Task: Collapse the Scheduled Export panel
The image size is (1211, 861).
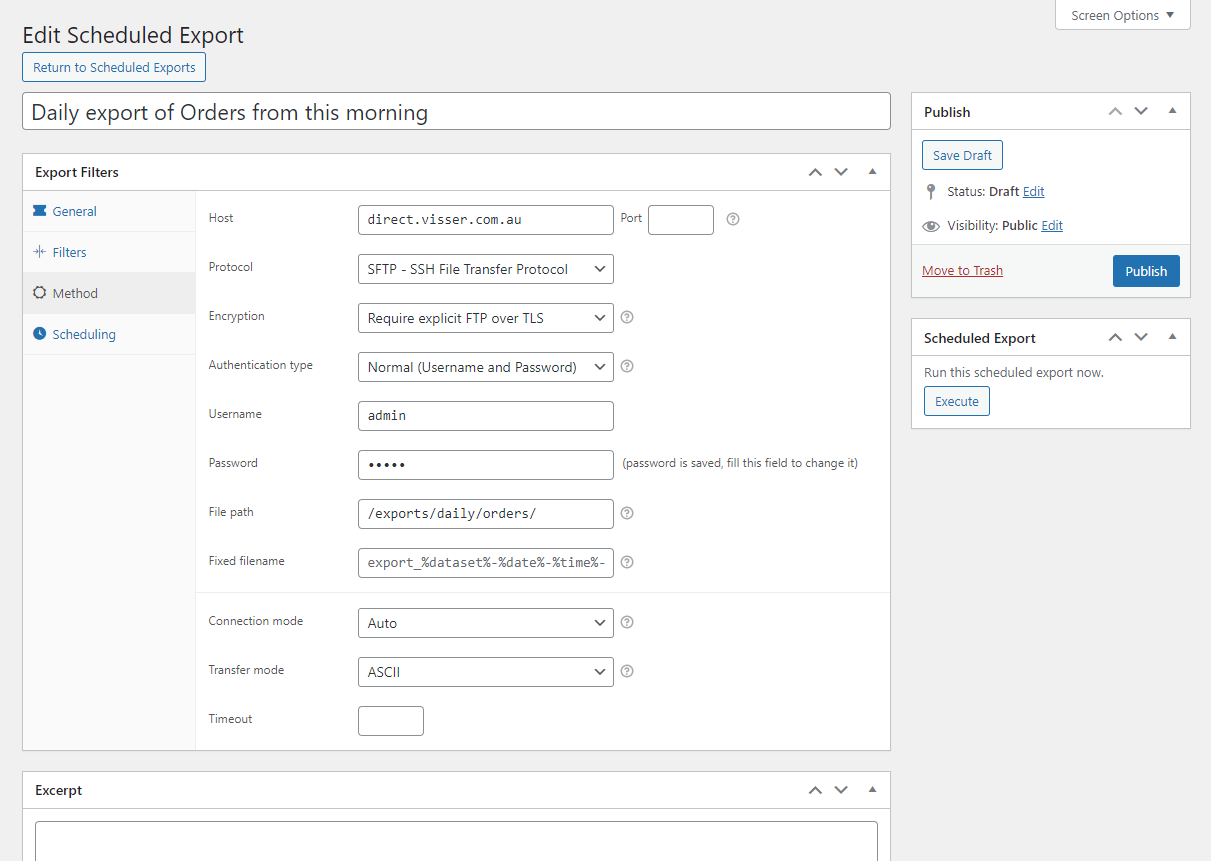Action: (x=1172, y=337)
